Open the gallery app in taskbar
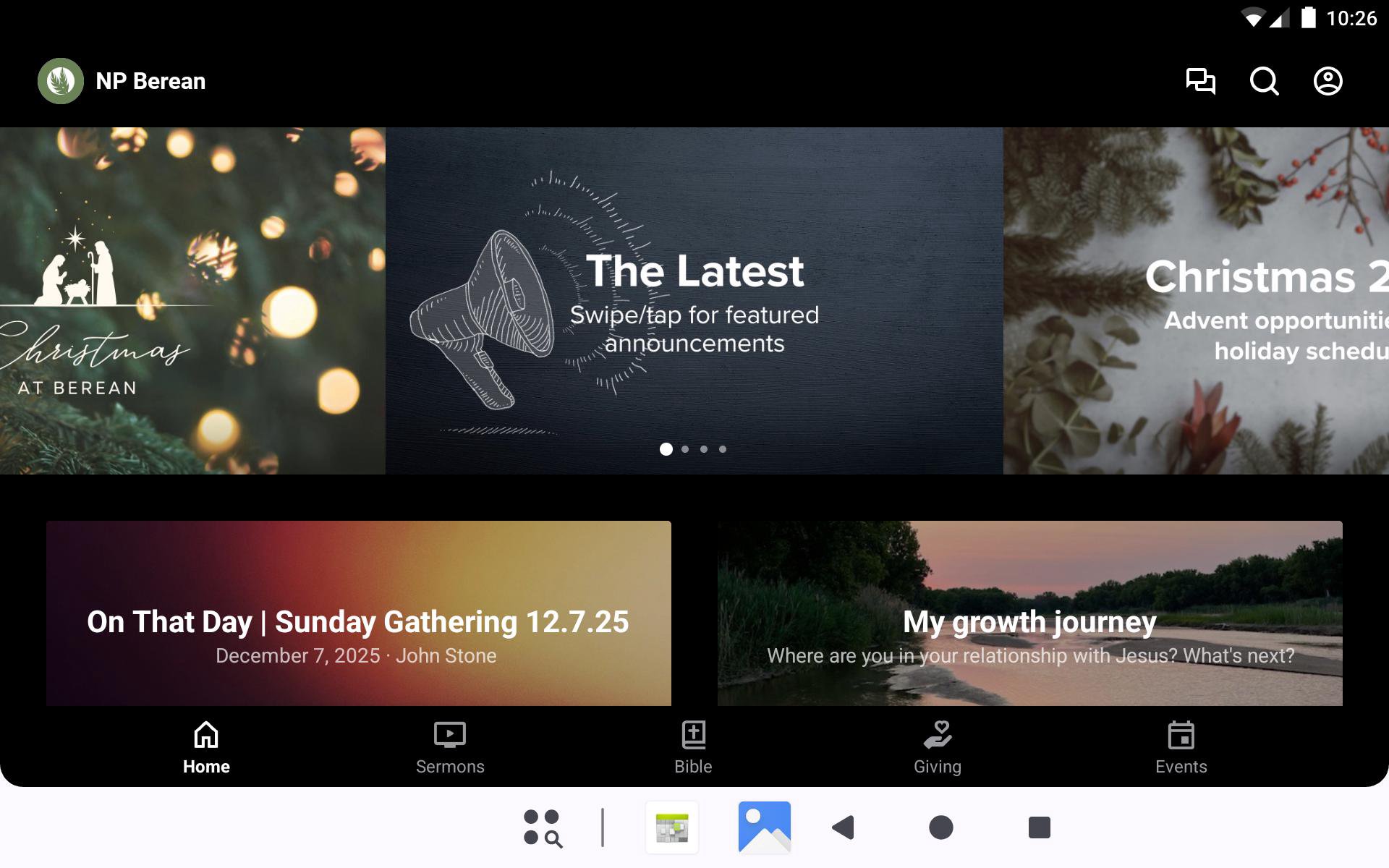Screen dimensions: 1389x868 764,827
